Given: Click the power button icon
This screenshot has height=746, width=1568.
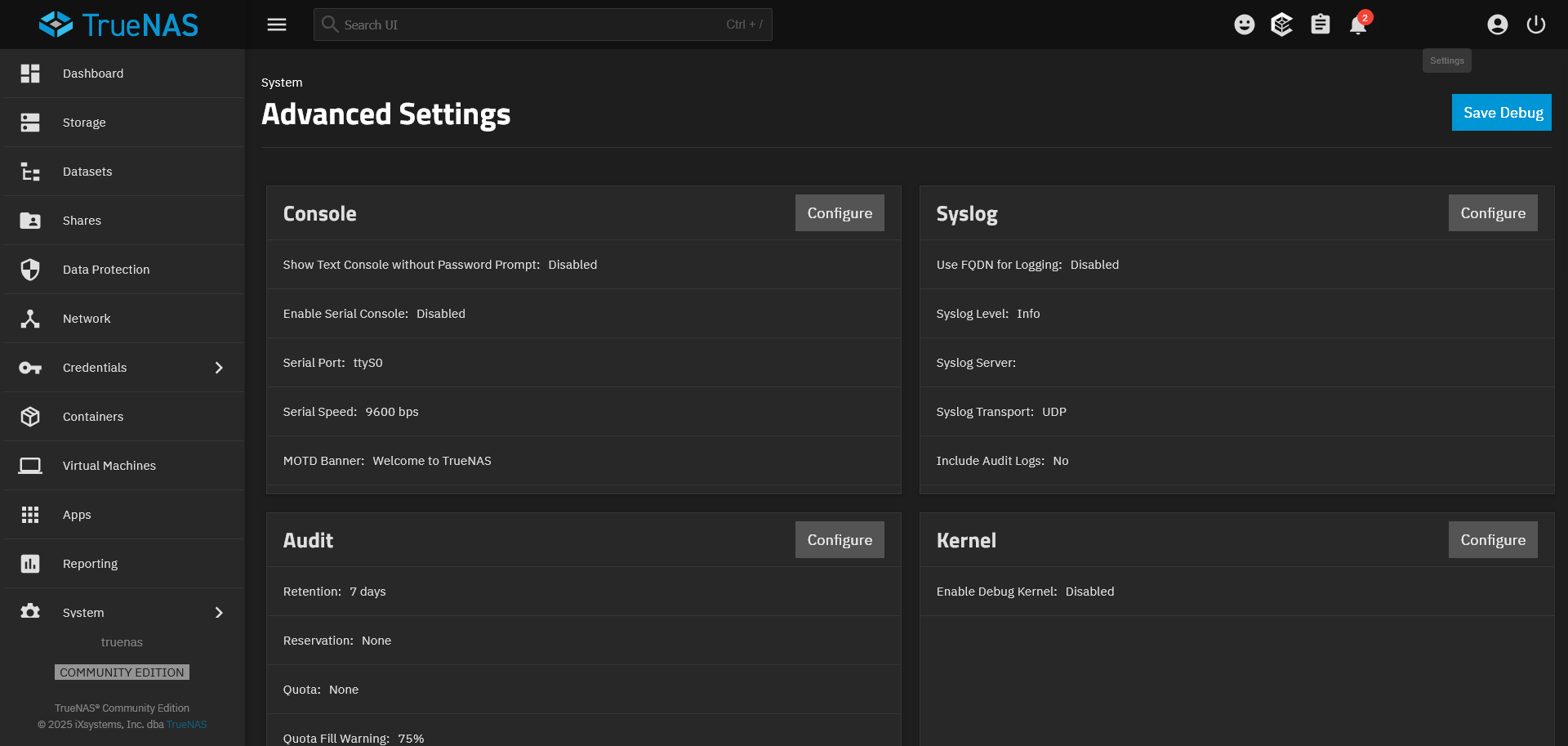Looking at the screenshot, I should coord(1535,25).
